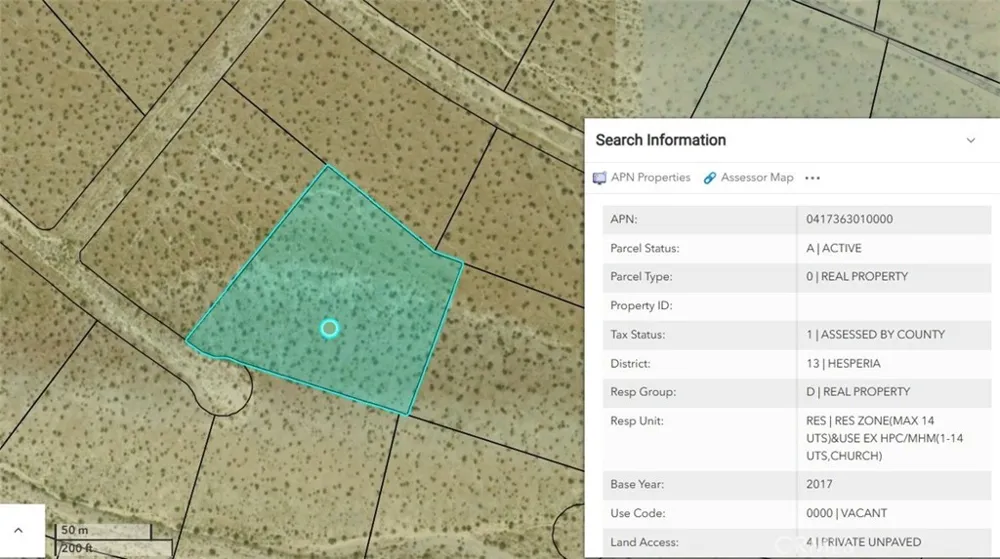Click the District value 13 | HESPERIA

pyautogui.click(x=843, y=364)
